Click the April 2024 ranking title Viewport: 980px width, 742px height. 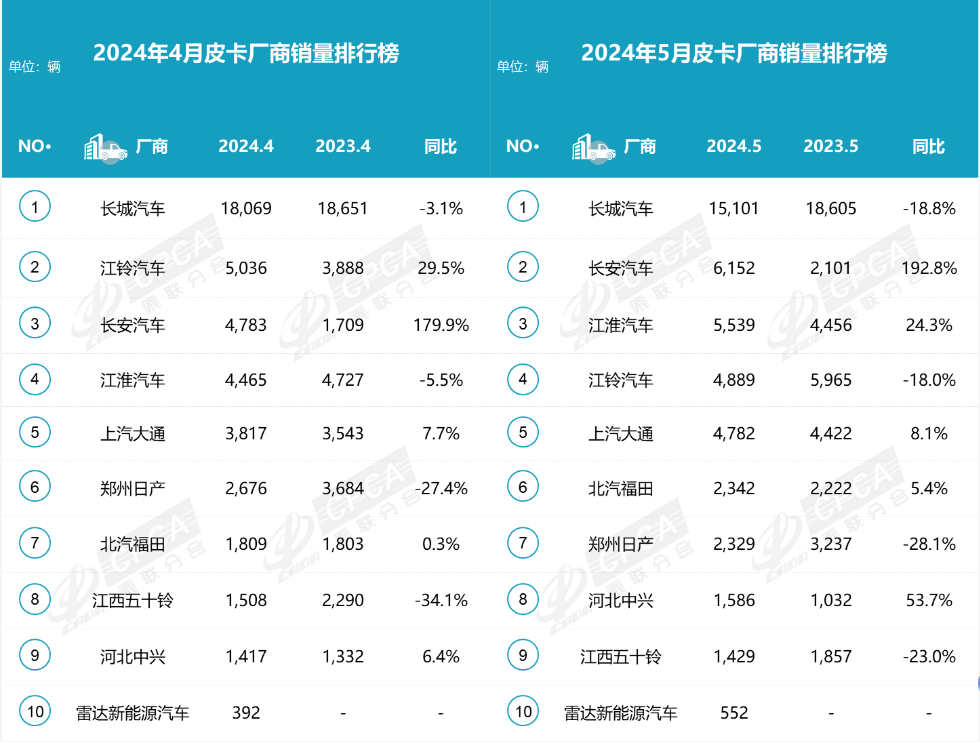(x=246, y=53)
